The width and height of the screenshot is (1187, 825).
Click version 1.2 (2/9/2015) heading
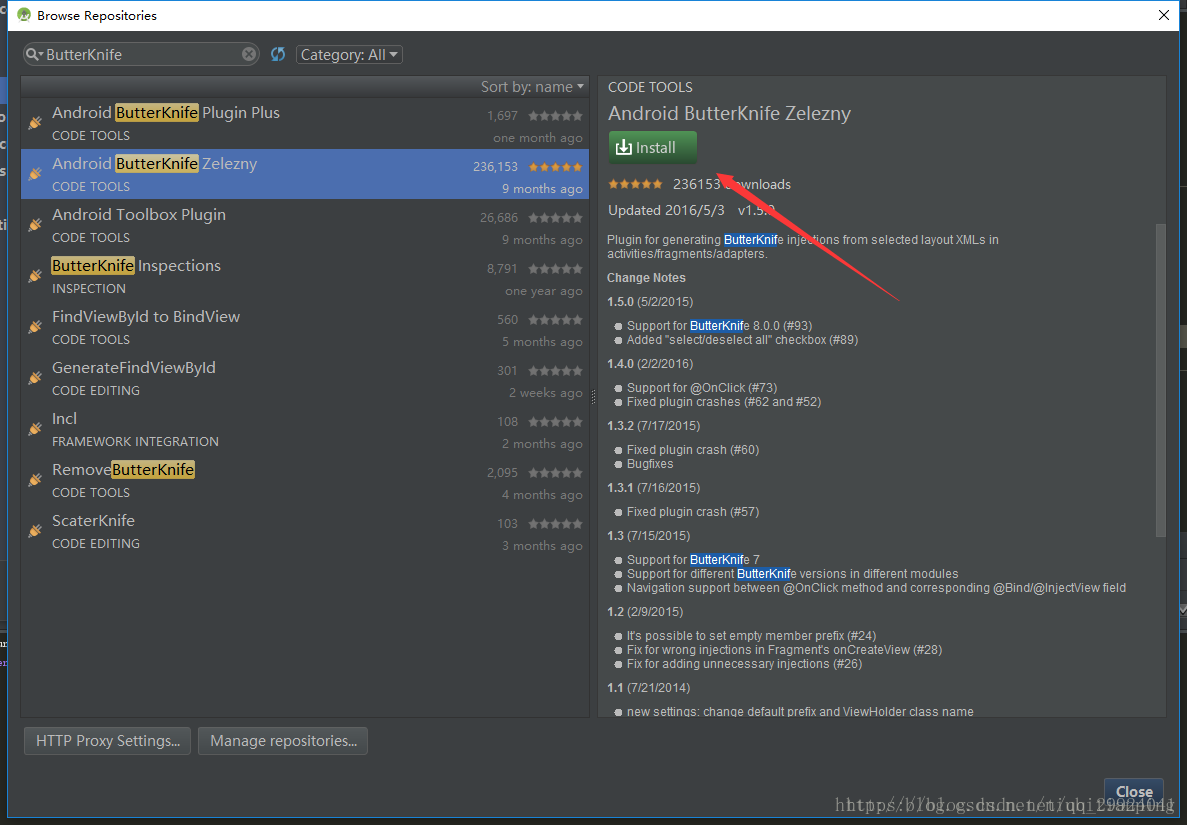tap(644, 612)
